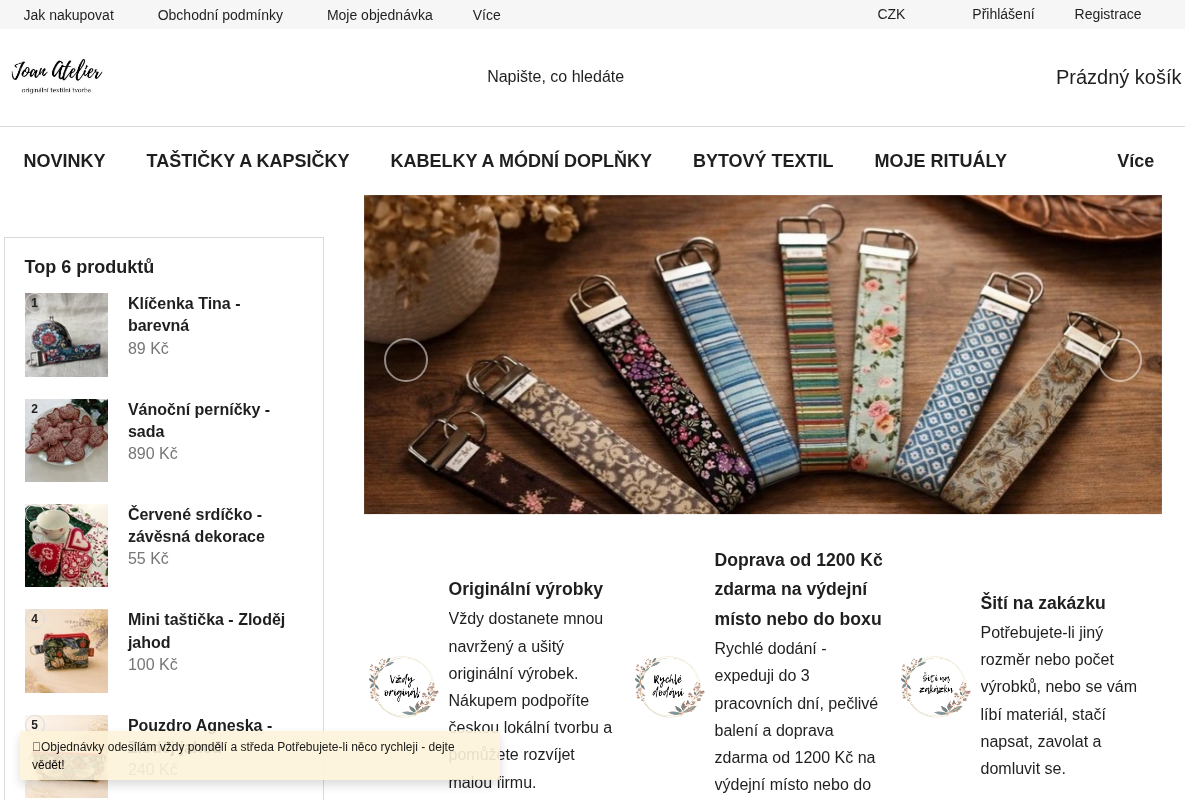Open Klíčenka Tina product thumbnail
This screenshot has width=1200, height=800.
click(66, 335)
